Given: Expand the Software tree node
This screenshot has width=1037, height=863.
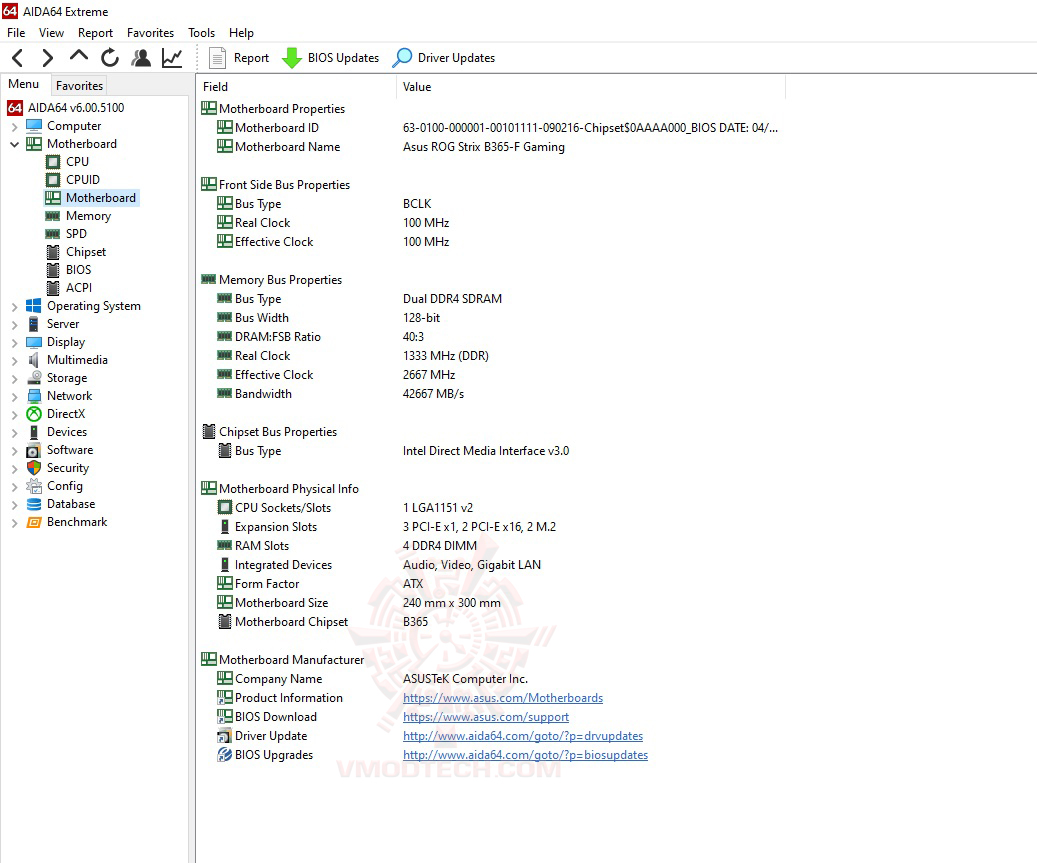Looking at the screenshot, I should 15,450.
